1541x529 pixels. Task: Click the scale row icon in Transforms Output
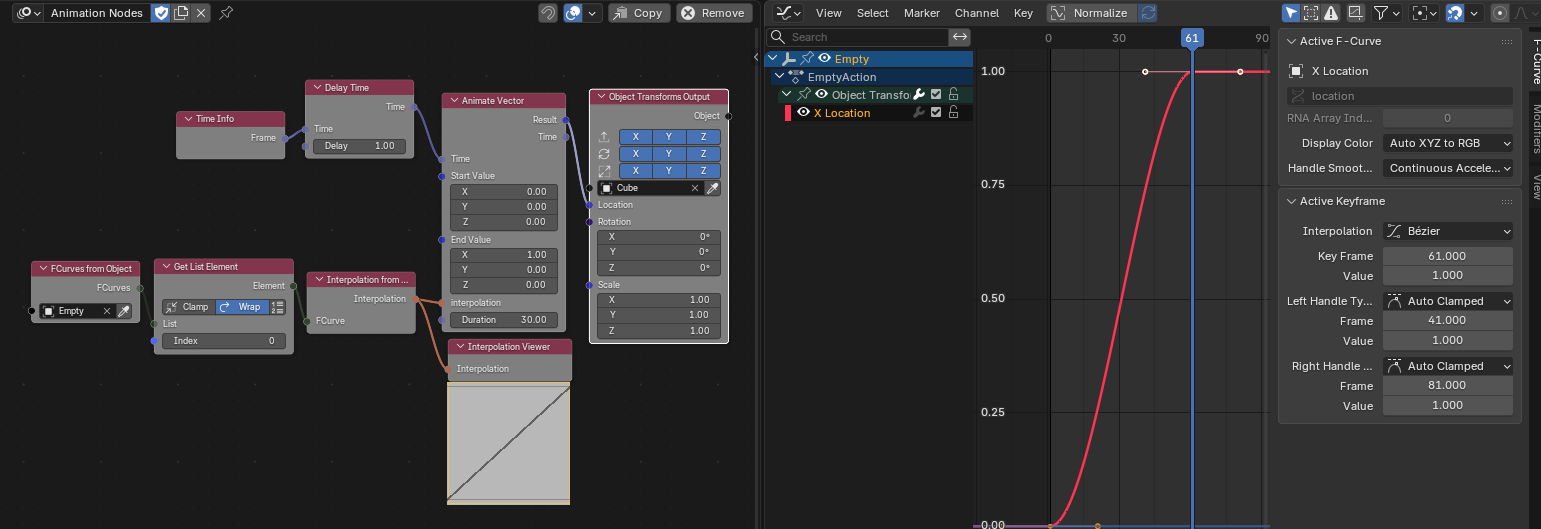603,171
